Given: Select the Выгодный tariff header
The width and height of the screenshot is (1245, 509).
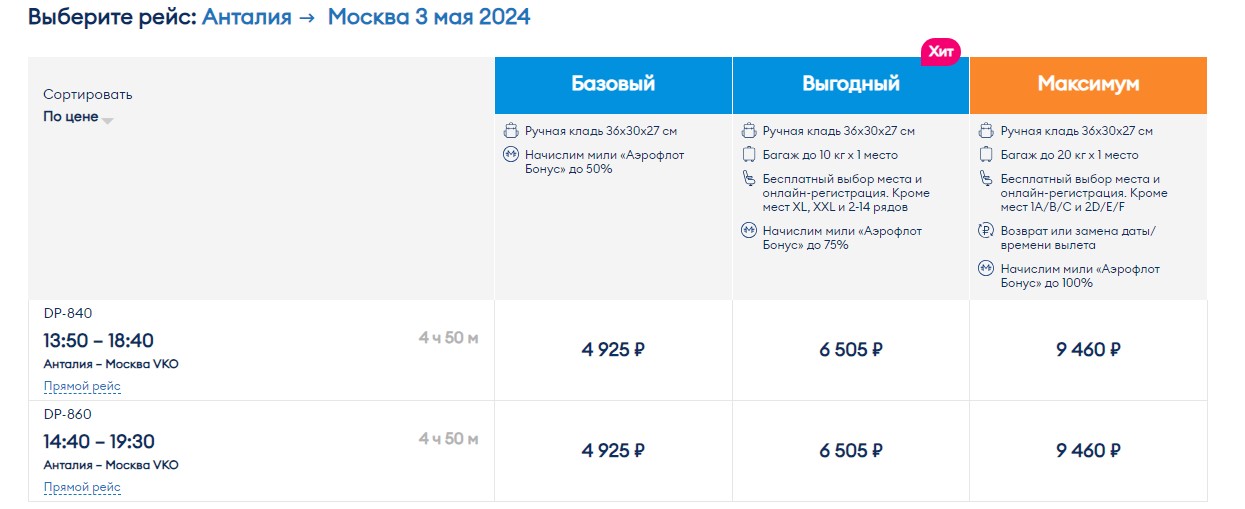Looking at the screenshot, I should pos(850,84).
